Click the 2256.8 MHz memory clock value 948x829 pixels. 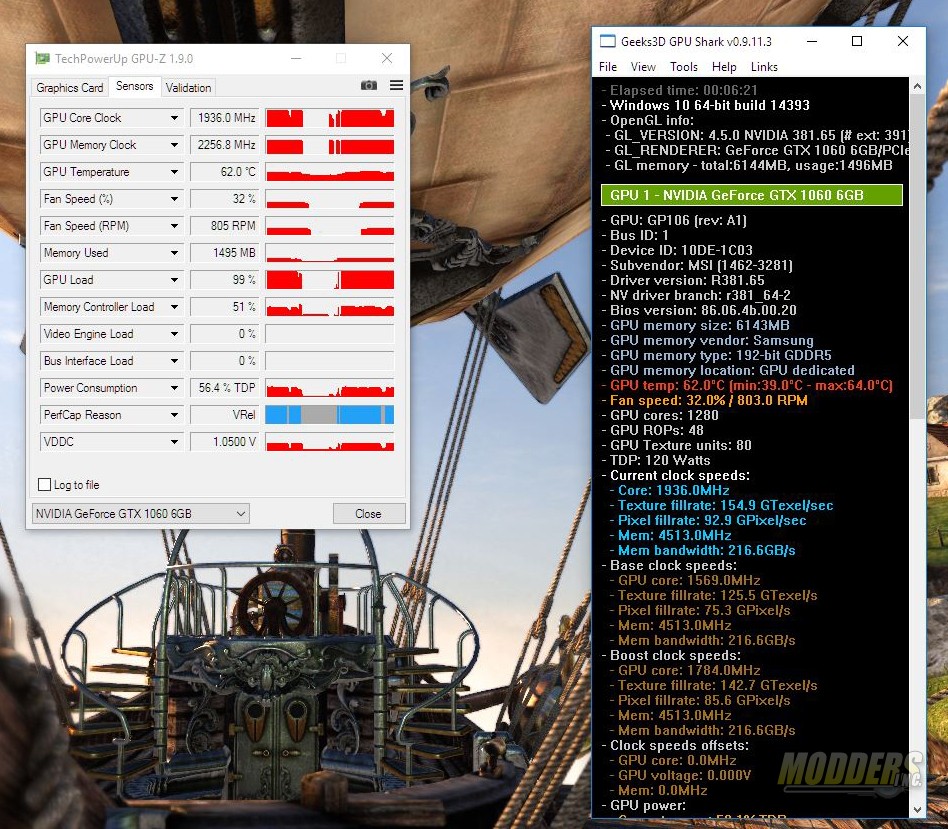(x=224, y=145)
